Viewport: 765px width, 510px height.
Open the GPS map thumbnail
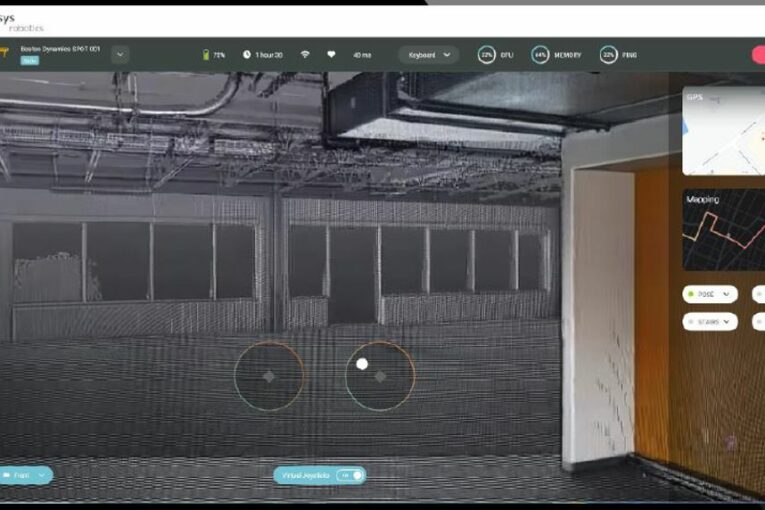(x=724, y=131)
